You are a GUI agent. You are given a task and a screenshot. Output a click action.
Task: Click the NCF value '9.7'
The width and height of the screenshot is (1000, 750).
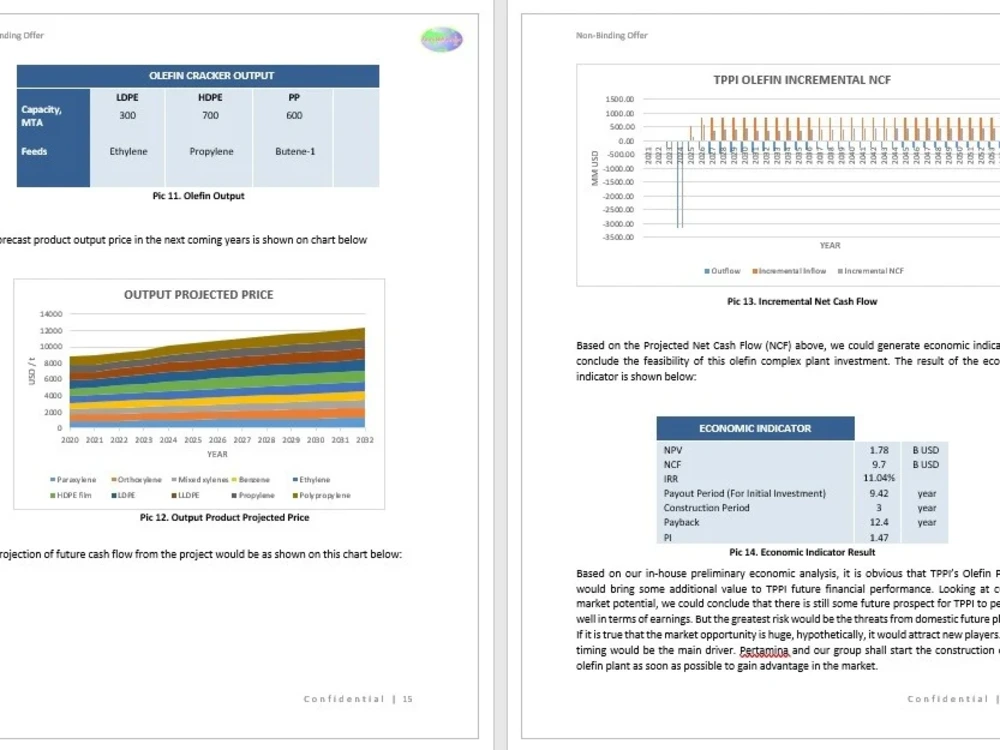click(x=879, y=465)
